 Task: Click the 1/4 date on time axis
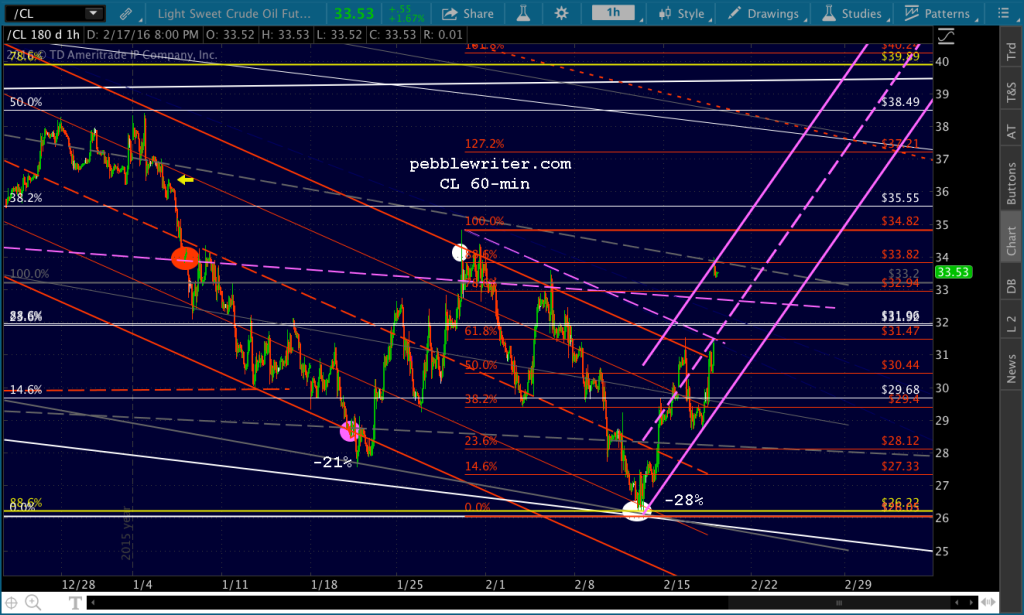(142, 584)
